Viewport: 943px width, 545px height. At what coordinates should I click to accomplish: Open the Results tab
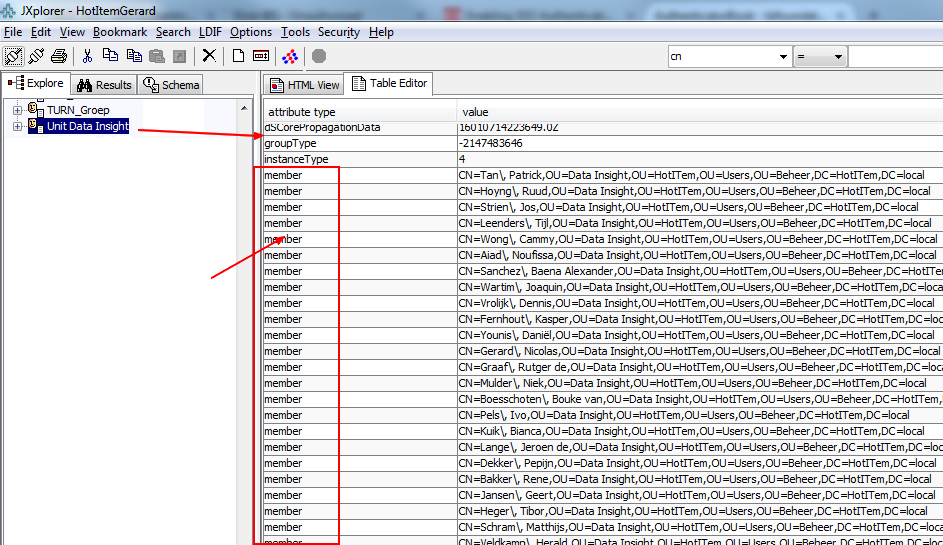tap(104, 85)
